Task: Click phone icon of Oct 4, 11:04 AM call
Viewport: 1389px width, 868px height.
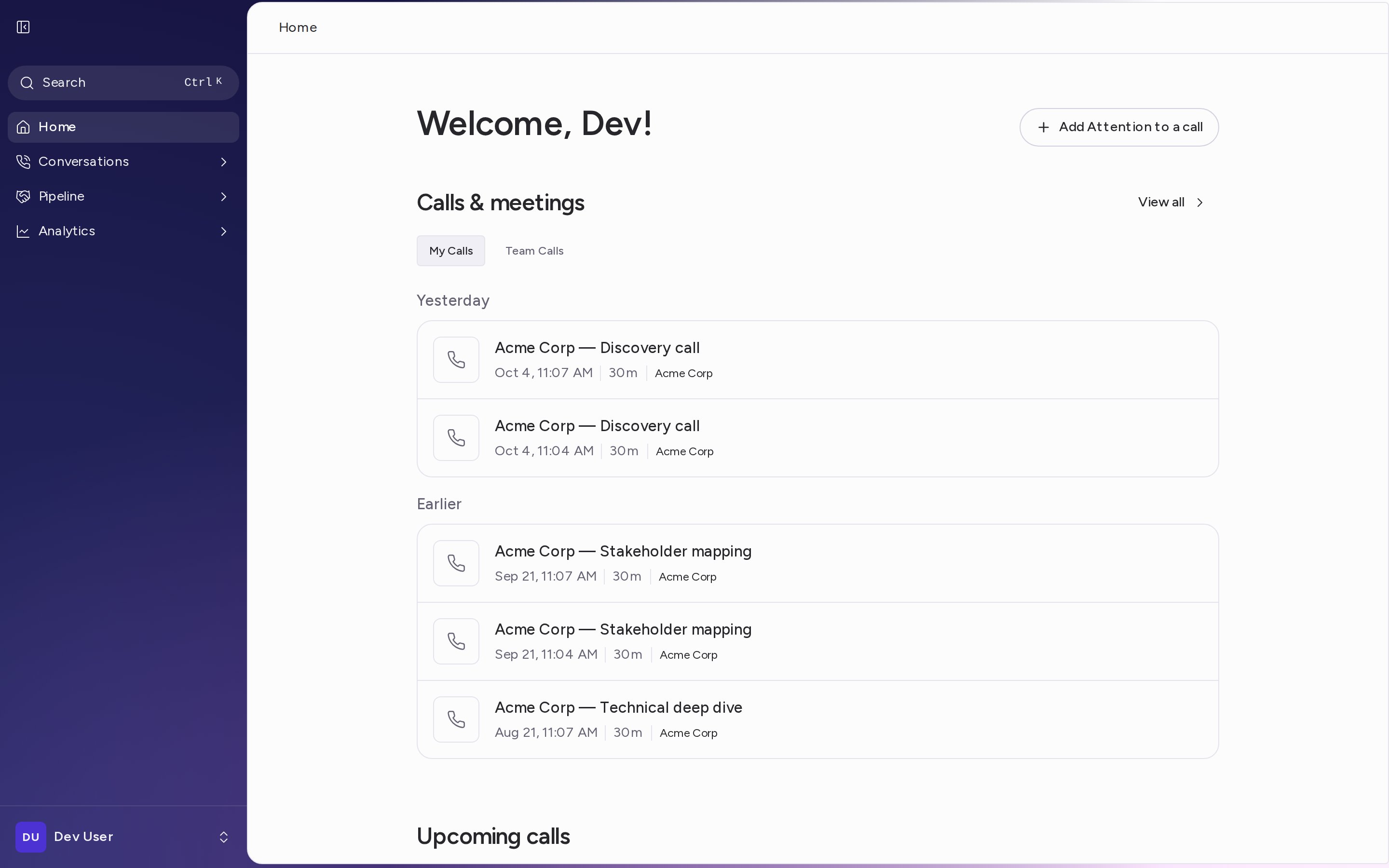Action: point(456,438)
